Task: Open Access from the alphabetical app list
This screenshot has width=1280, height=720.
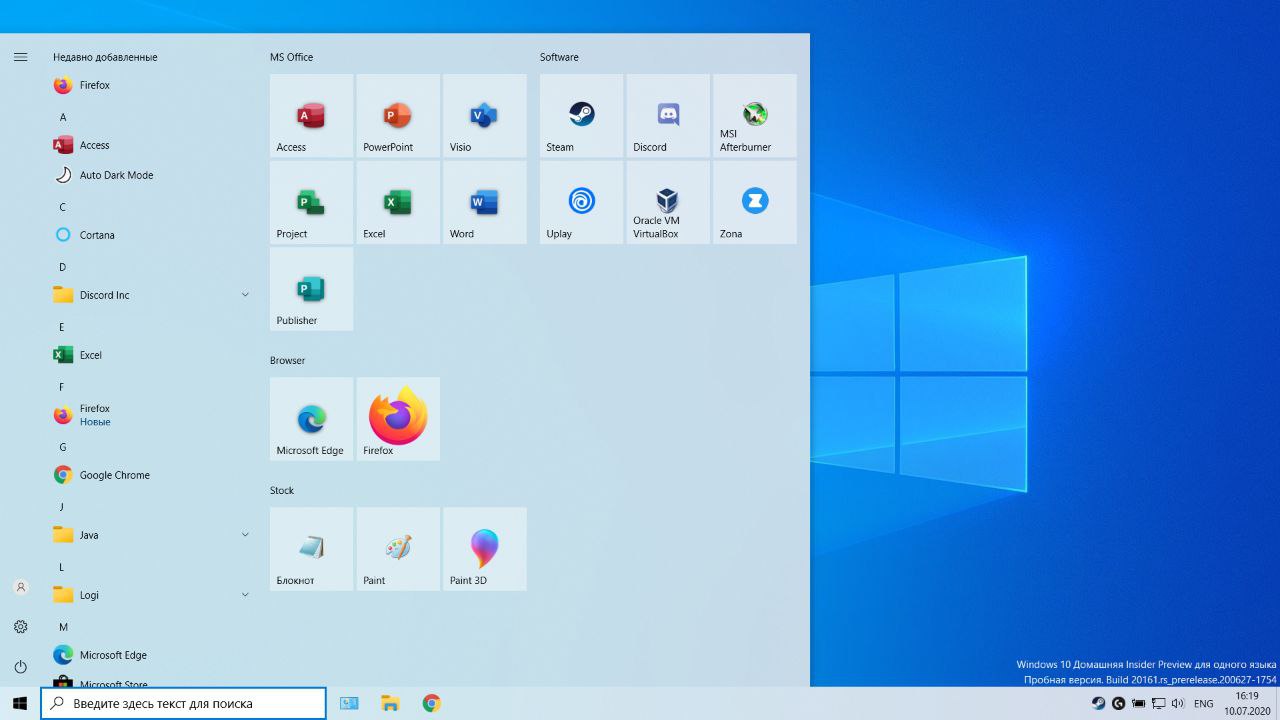Action: tap(151, 145)
